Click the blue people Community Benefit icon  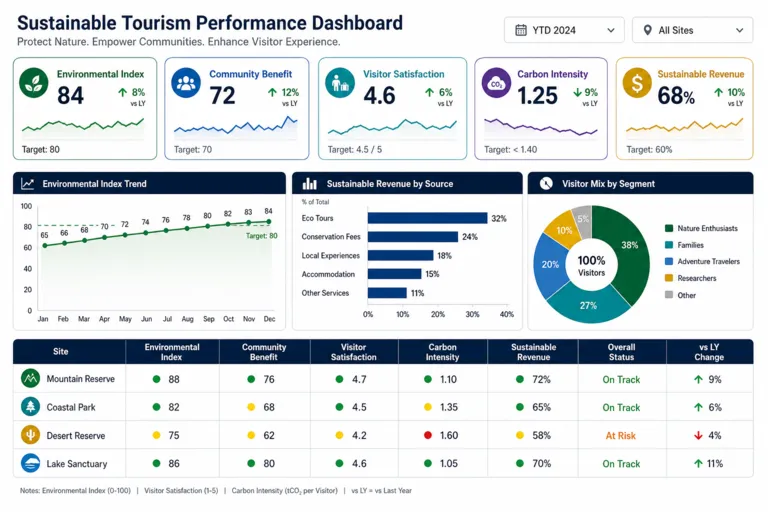coord(186,83)
